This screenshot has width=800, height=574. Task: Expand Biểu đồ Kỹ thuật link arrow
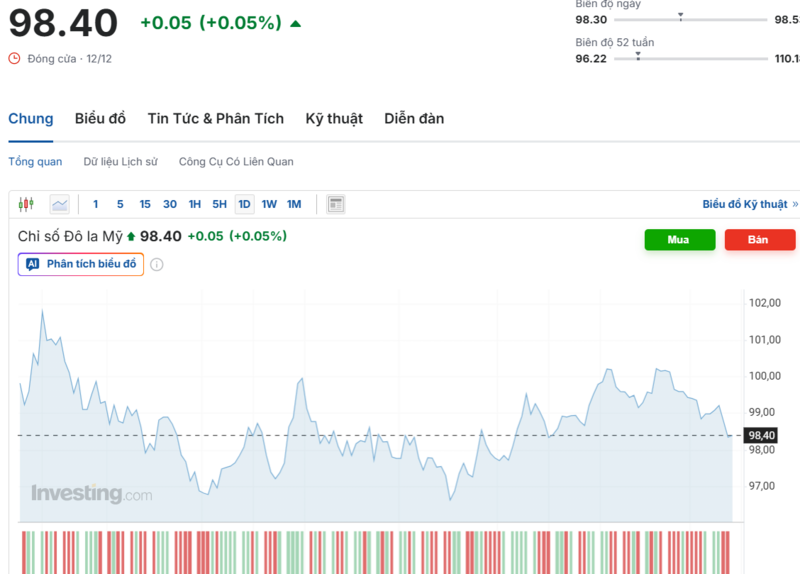[795, 204]
